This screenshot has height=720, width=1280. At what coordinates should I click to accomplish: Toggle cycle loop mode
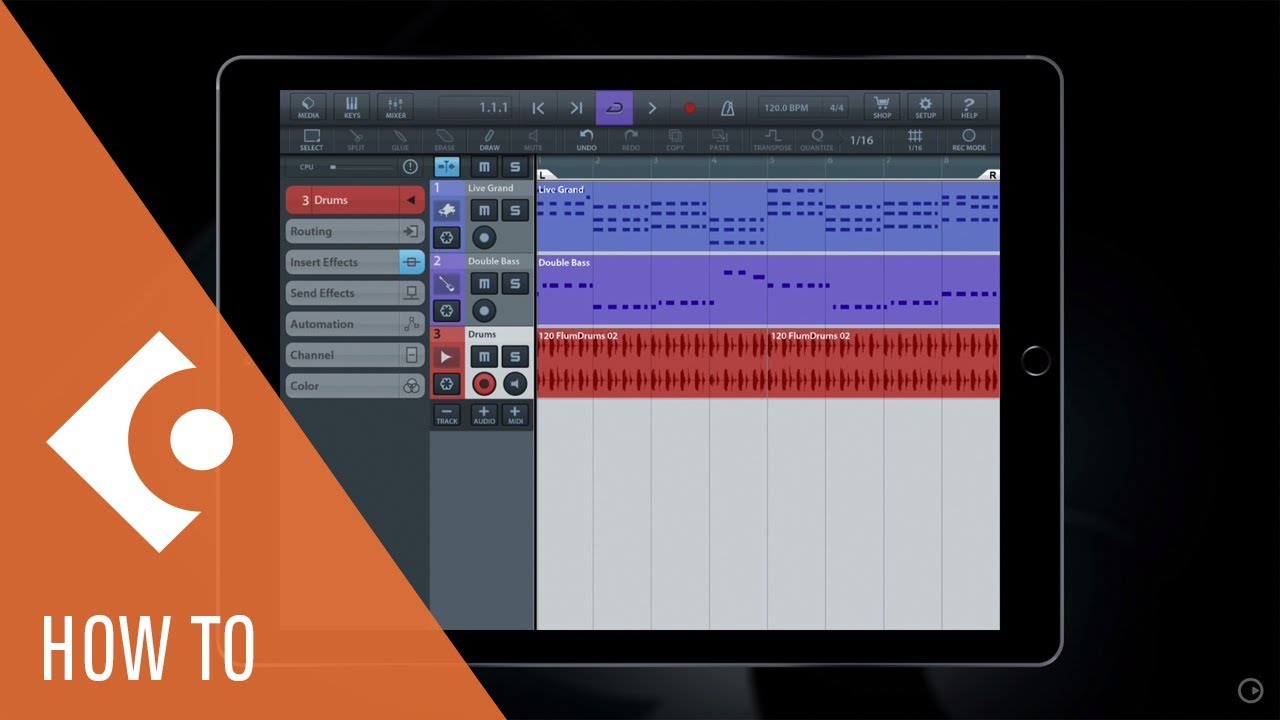(614, 108)
